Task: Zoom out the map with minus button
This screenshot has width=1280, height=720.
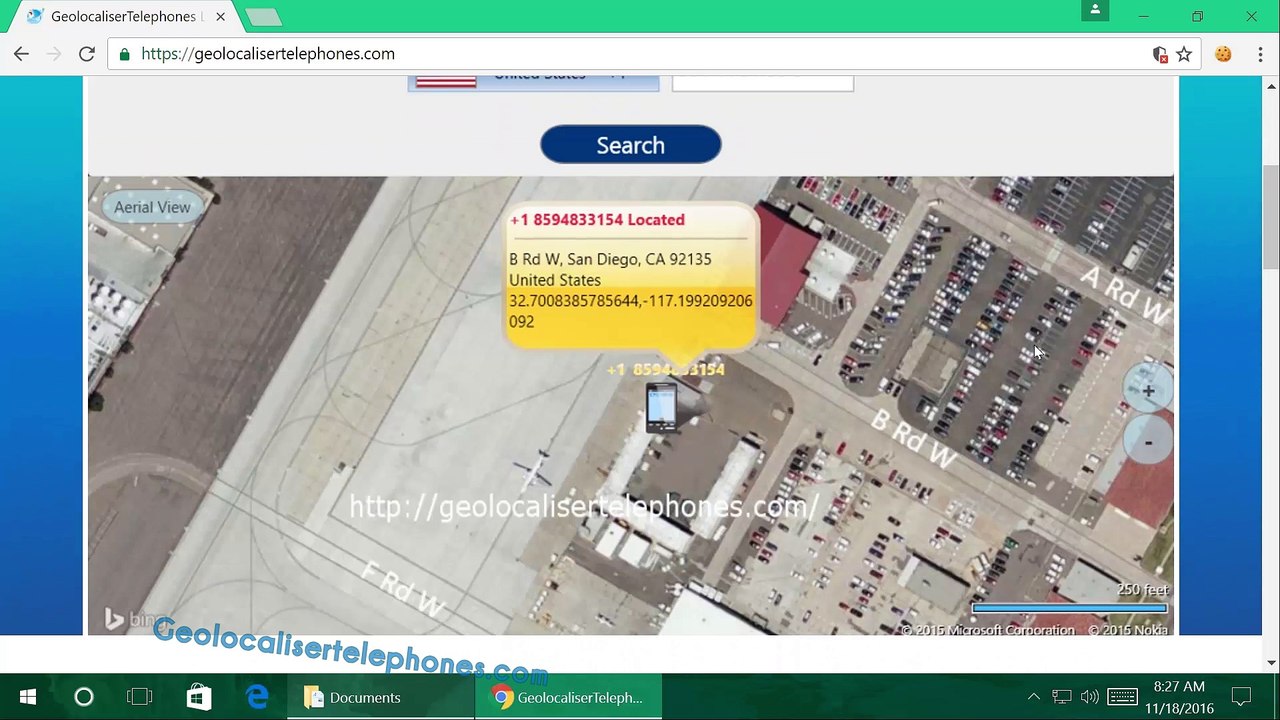Action: (x=1148, y=441)
